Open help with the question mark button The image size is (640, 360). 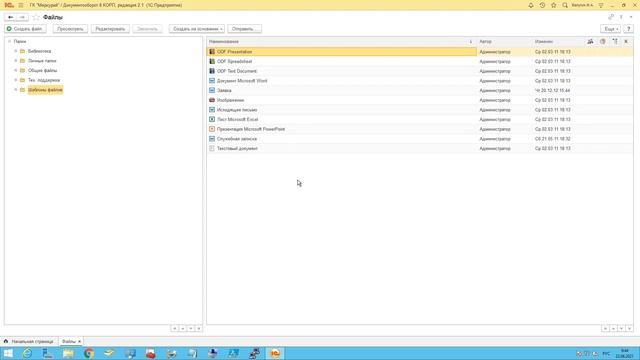[x=629, y=29]
